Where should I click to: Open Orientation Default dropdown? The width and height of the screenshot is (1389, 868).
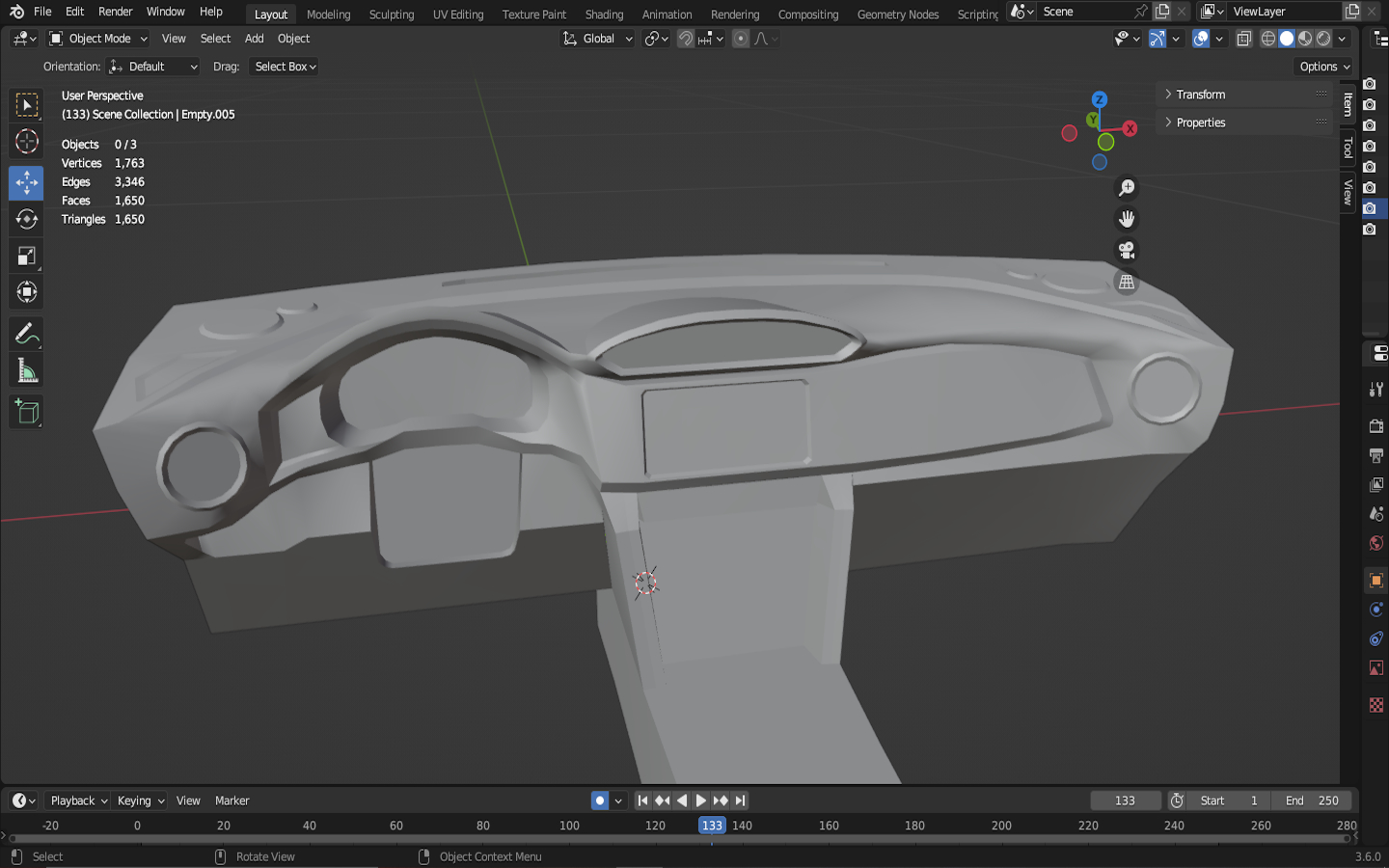point(153,67)
